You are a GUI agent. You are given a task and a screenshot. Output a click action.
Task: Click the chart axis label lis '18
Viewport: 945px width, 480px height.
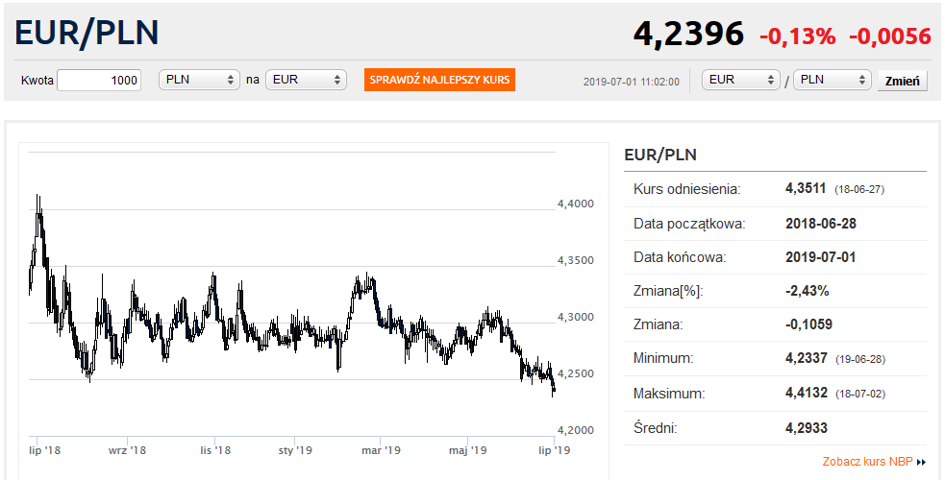(x=215, y=450)
